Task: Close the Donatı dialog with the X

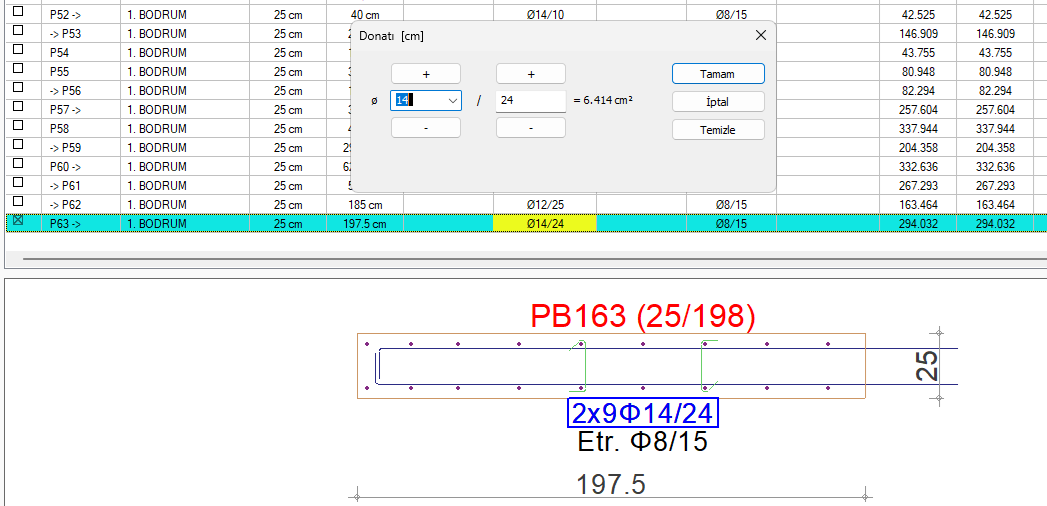Action: tap(761, 35)
